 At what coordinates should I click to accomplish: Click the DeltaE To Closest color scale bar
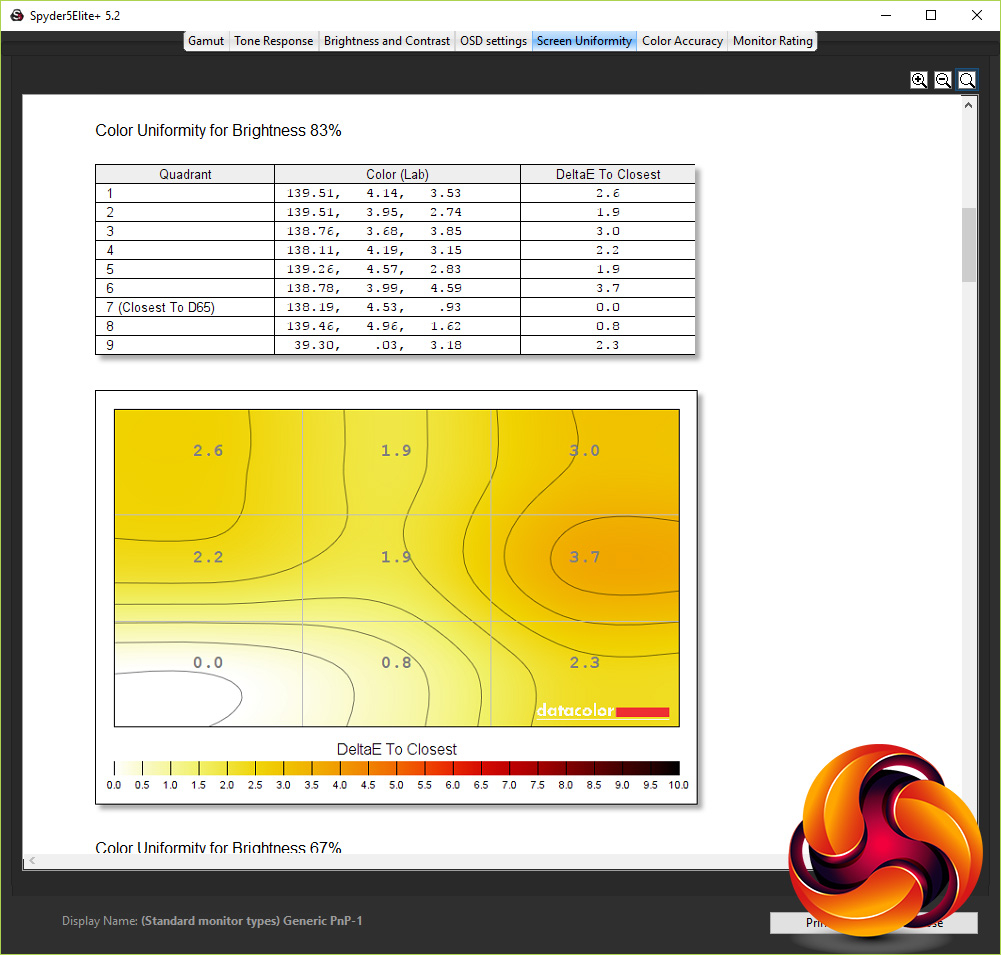click(x=396, y=768)
